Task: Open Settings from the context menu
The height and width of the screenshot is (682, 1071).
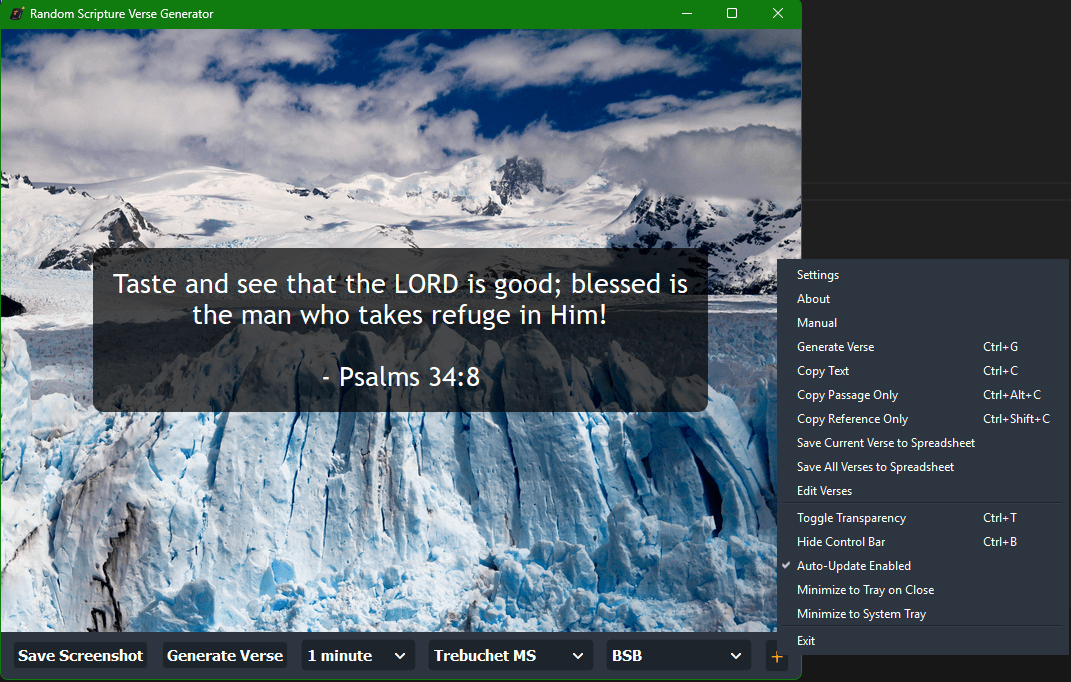Action: coord(817,274)
